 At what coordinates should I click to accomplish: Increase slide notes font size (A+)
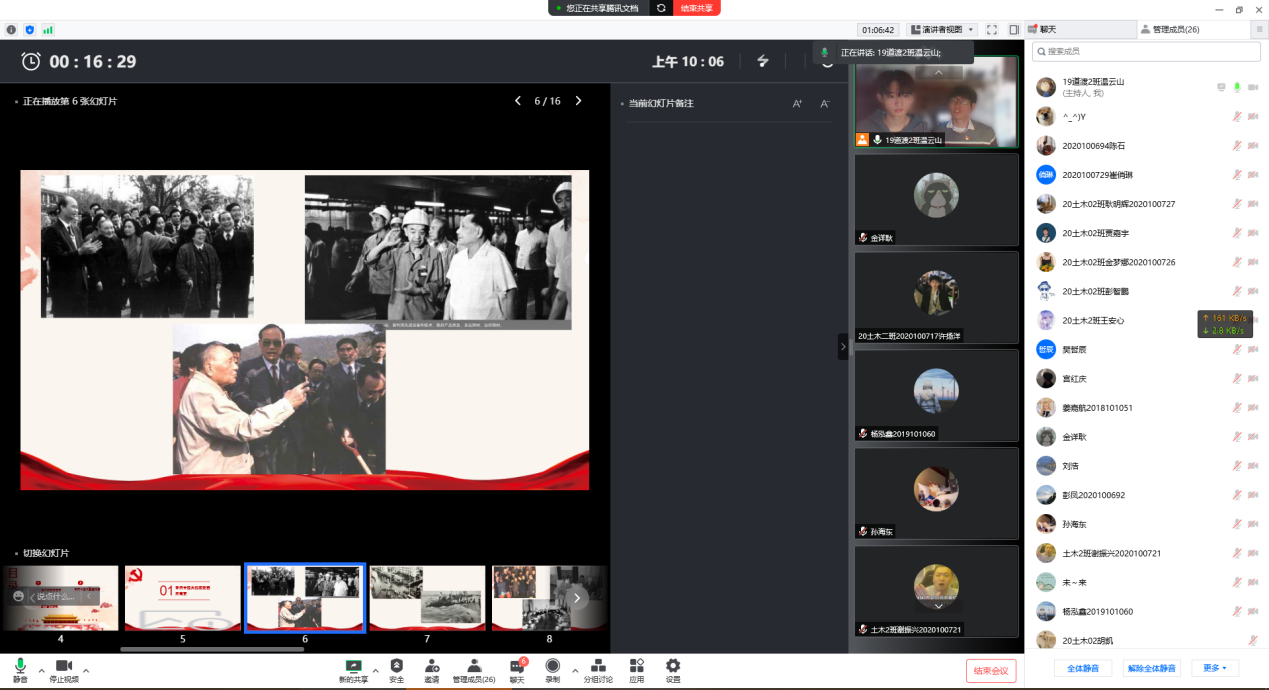(797, 104)
